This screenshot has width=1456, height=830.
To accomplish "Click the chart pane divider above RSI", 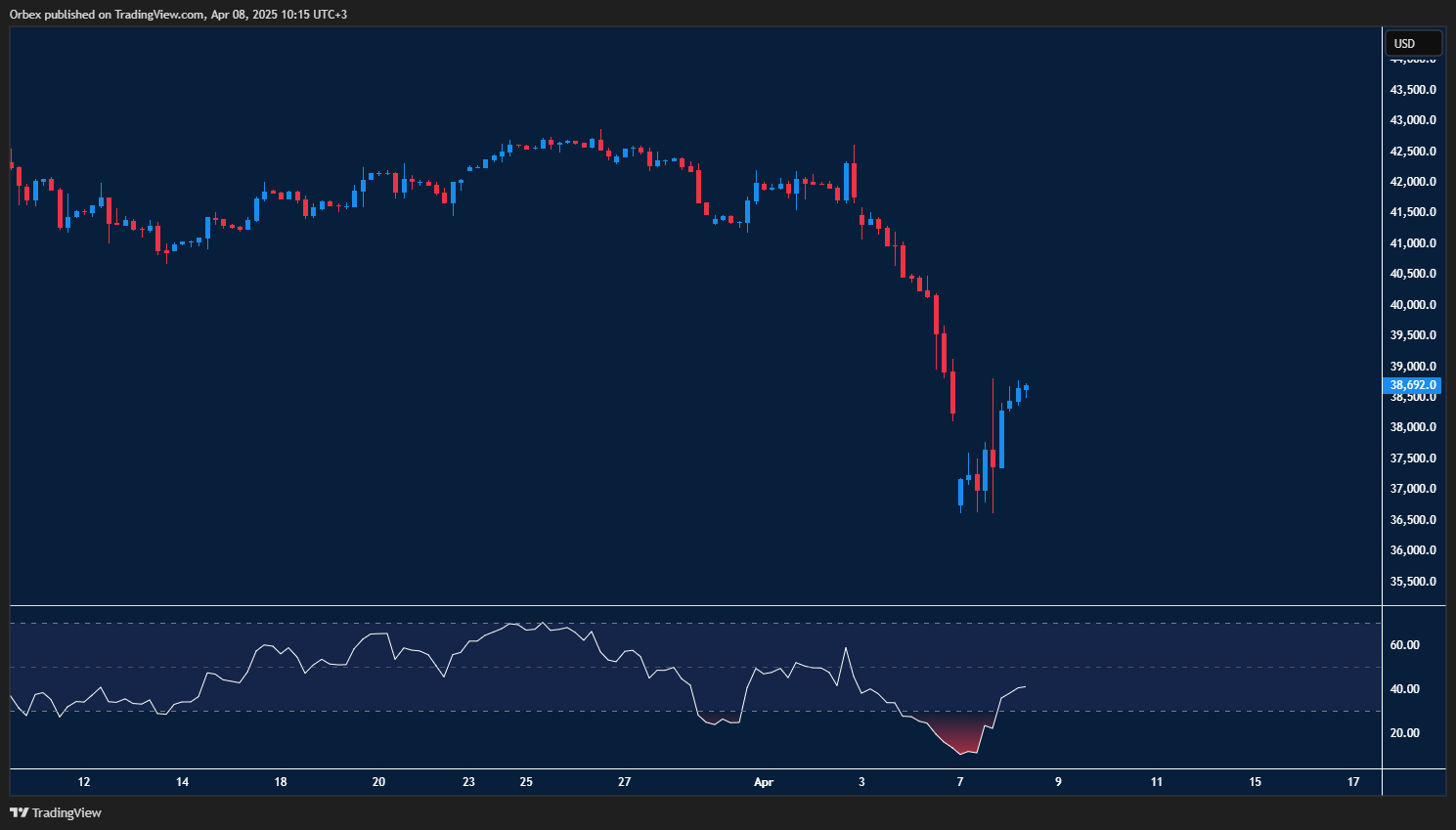I will coord(684,606).
